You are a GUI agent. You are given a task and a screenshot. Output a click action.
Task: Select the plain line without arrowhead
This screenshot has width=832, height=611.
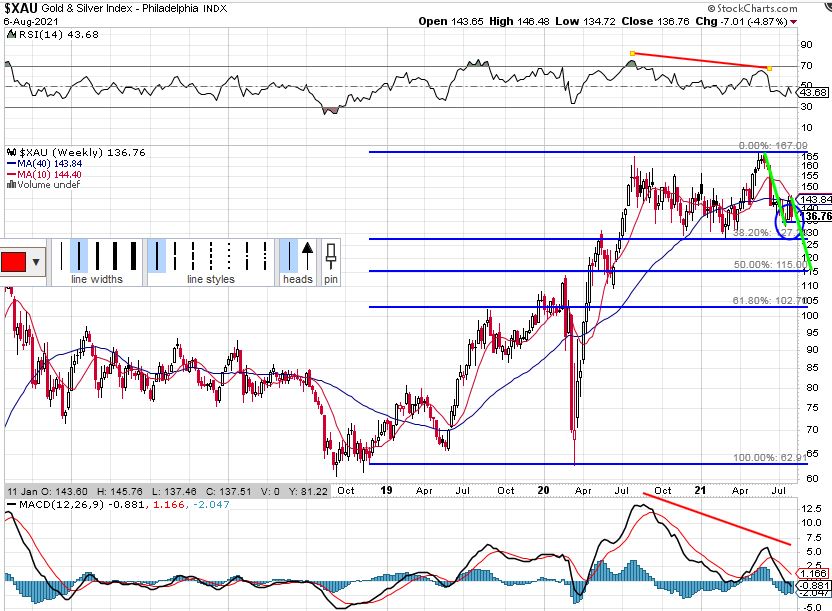pyautogui.click(x=288, y=256)
